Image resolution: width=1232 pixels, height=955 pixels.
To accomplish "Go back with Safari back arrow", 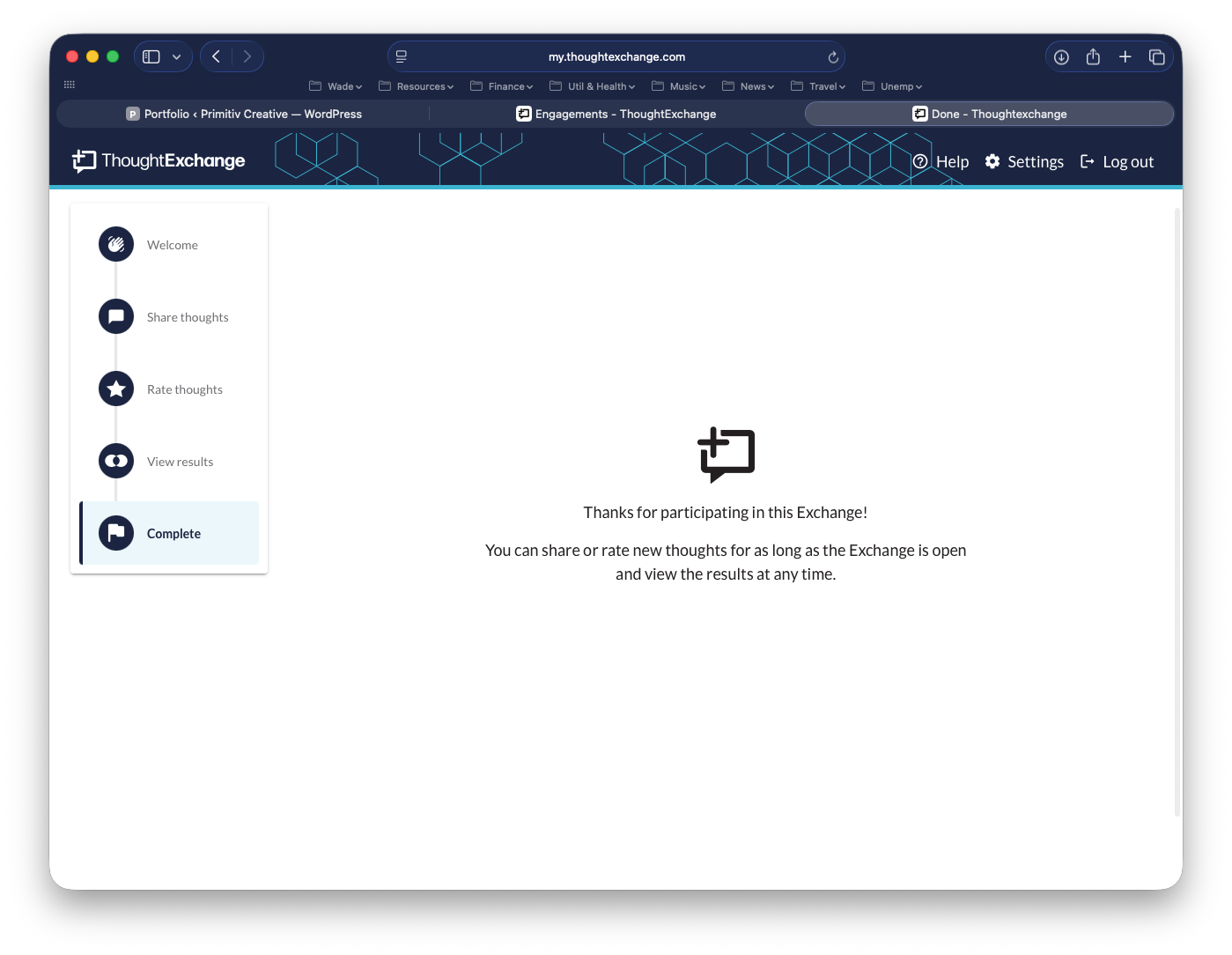I will [216, 56].
